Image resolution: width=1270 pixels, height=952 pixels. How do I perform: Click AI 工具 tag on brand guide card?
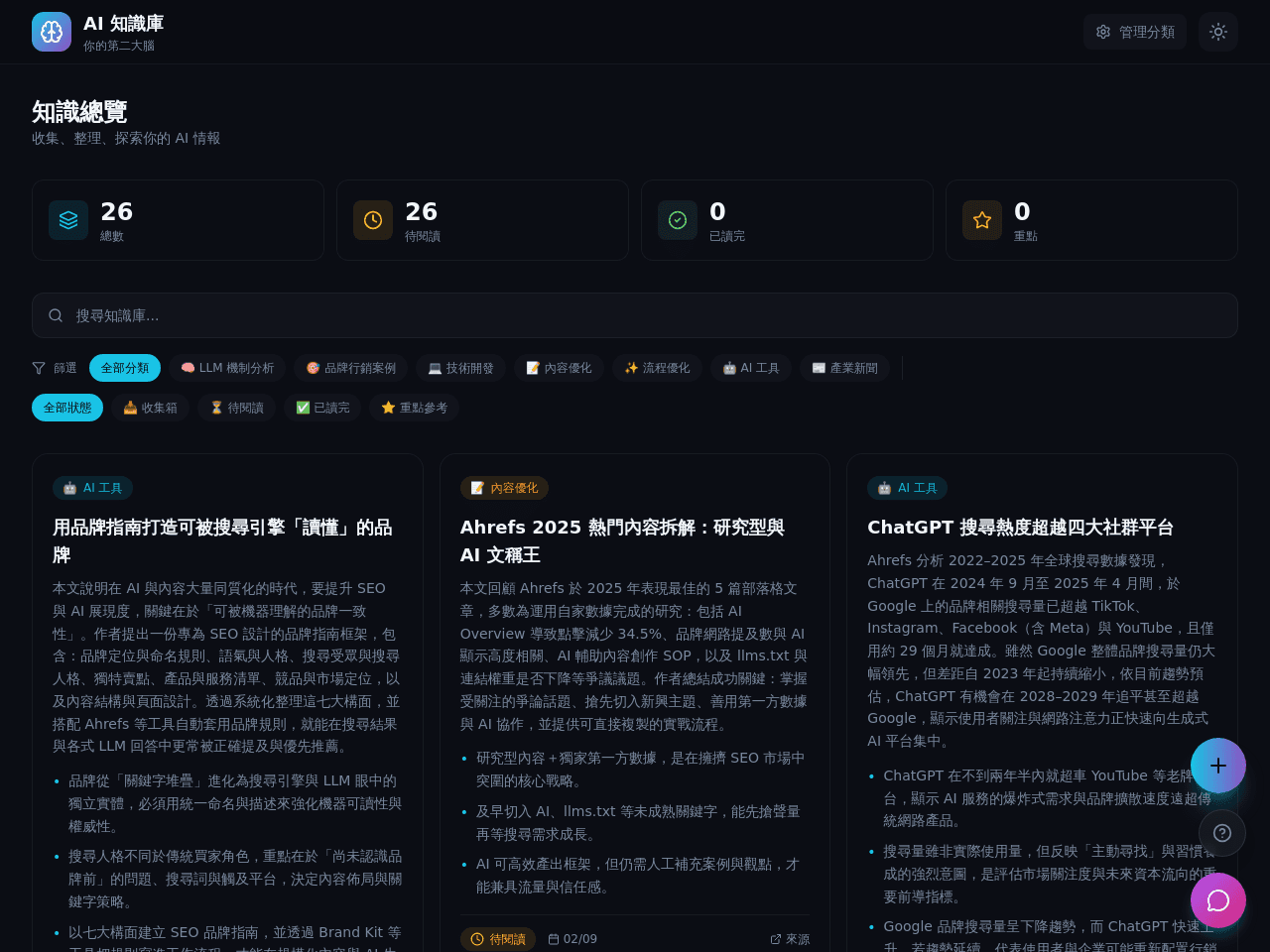(x=92, y=488)
